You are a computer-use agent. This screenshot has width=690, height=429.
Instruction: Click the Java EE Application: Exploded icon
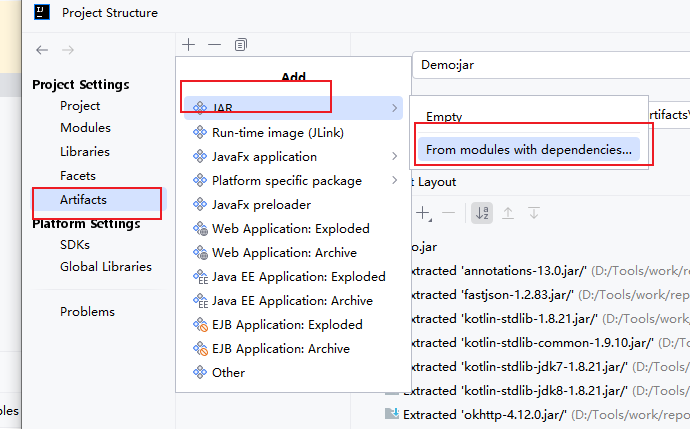[200, 277]
